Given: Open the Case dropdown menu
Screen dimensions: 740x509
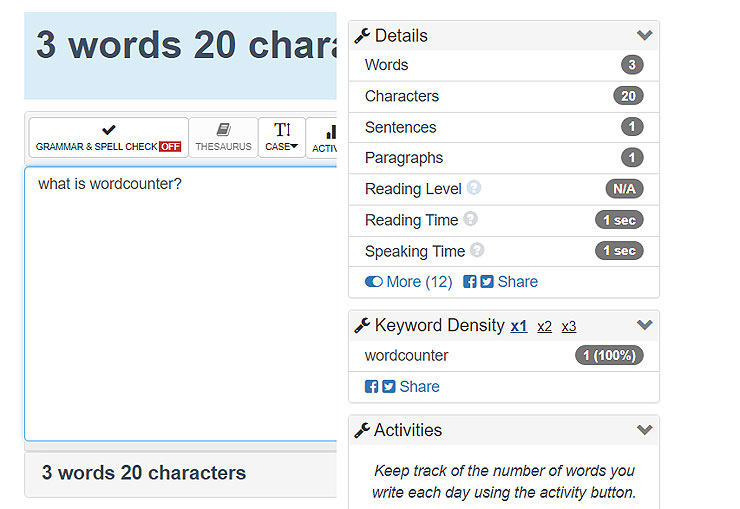Looking at the screenshot, I should [282, 137].
